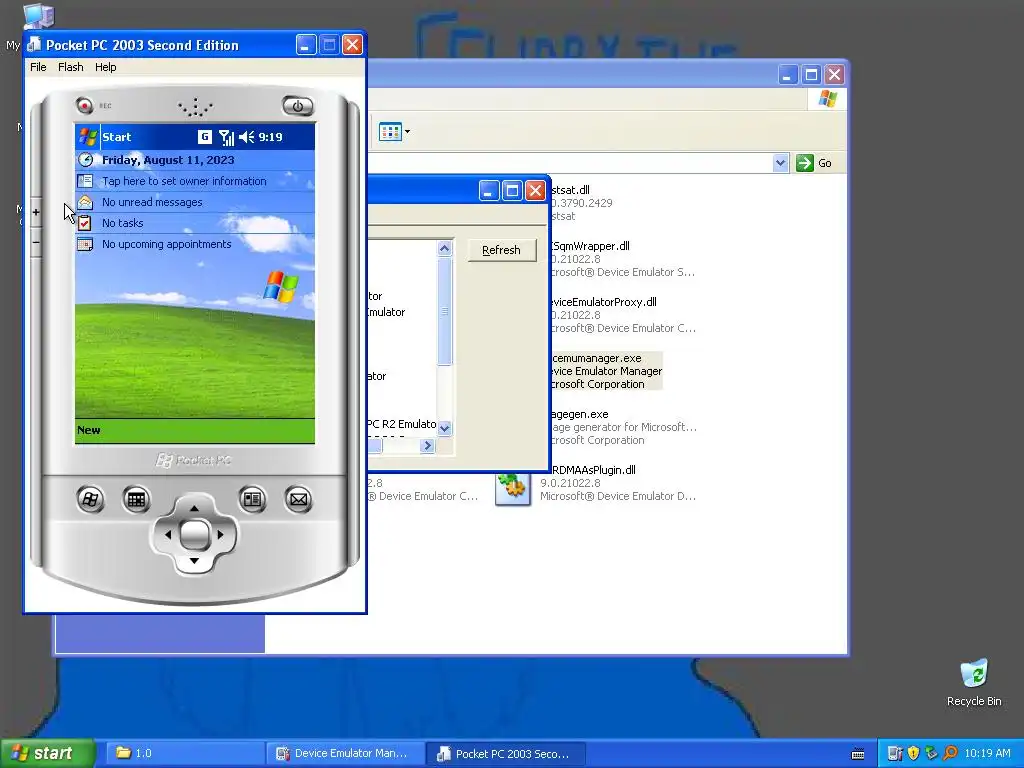Click scroll down arrow in Device Emulator Manager list
1024x768 pixels.
[445, 428]
